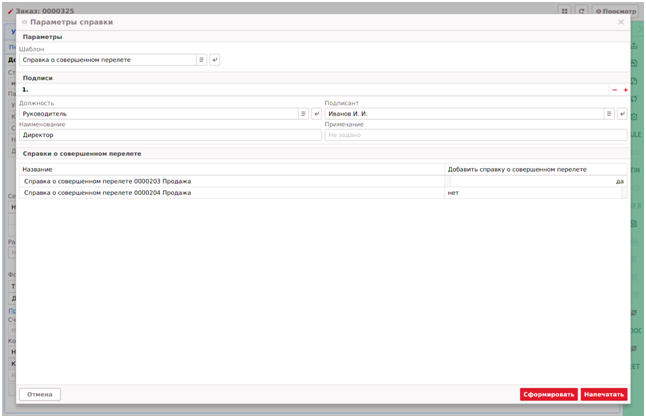Add a signature with the red plus icon

[x=625, y=90]
